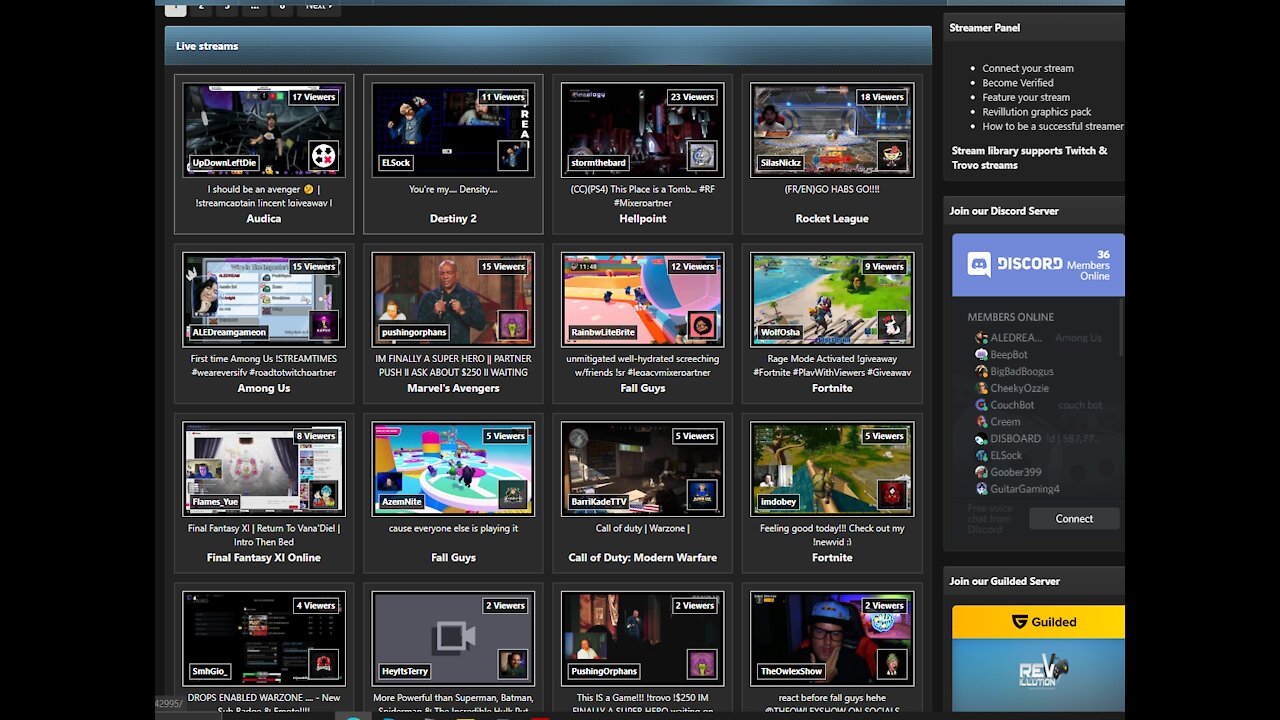Screen dimensions: 1280x720
Task: Click TheOwlexShow's avatar icon on the stream card
Action: click(892, 664)
